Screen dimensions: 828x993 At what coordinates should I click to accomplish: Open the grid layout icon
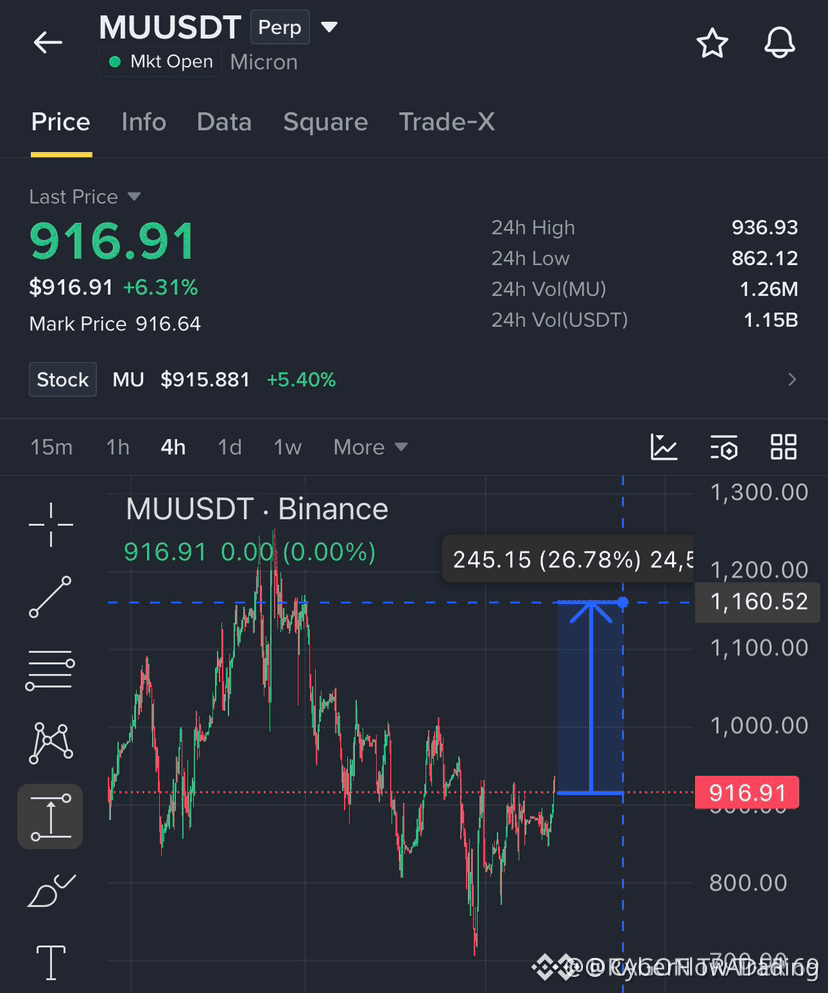pos(784,447)
